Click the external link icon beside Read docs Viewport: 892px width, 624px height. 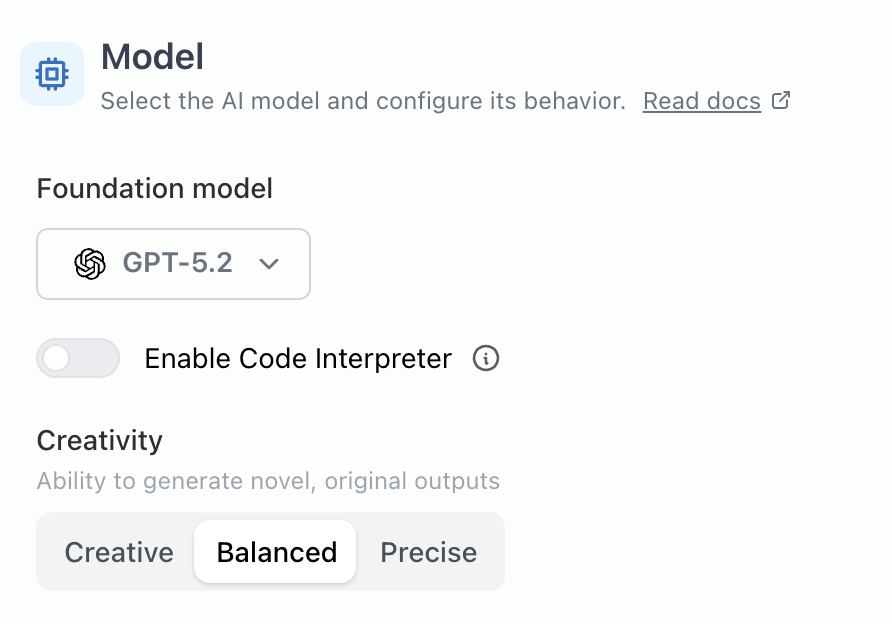click(781, 100)
